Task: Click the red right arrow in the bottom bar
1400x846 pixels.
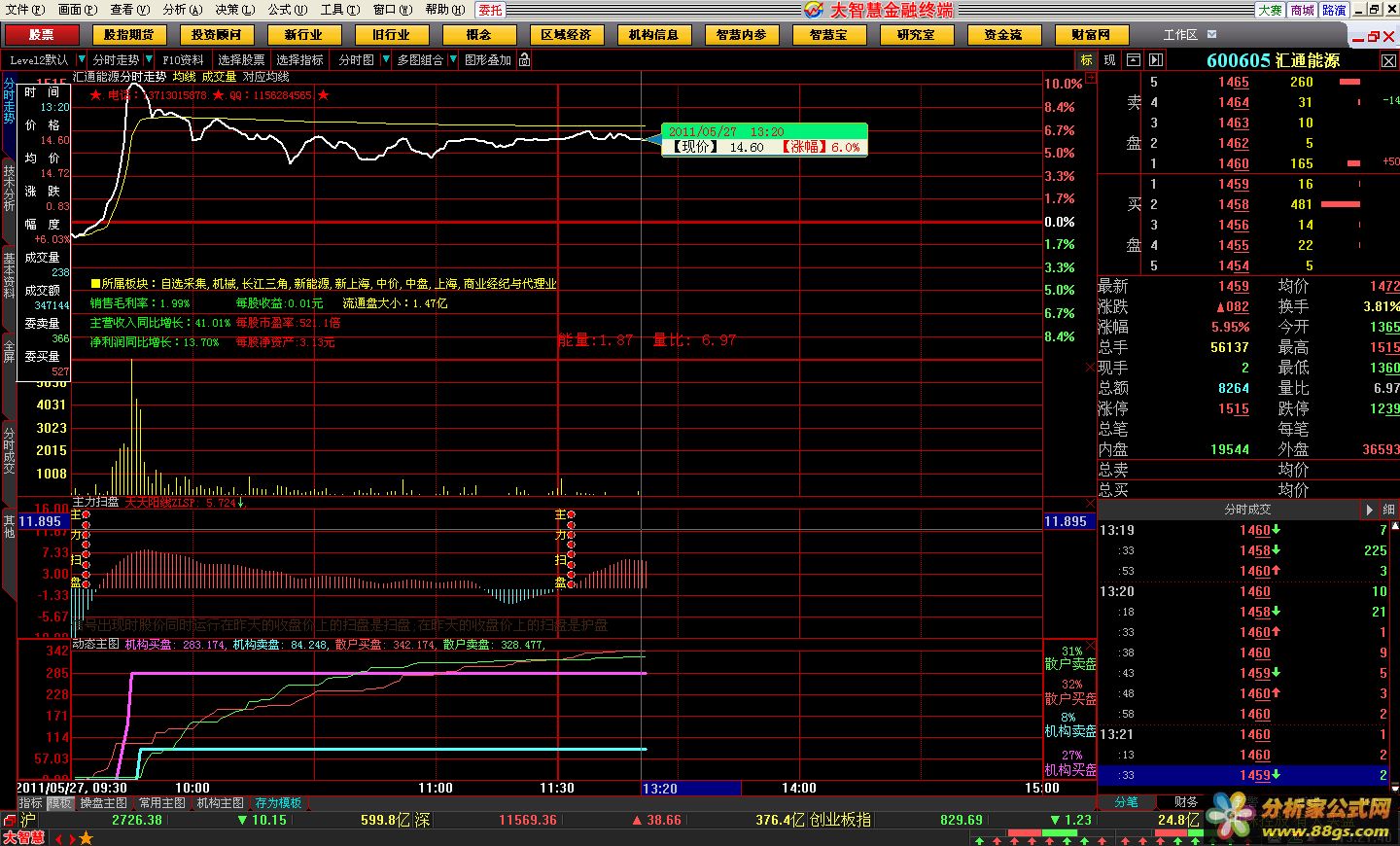Action: [71, 837]
